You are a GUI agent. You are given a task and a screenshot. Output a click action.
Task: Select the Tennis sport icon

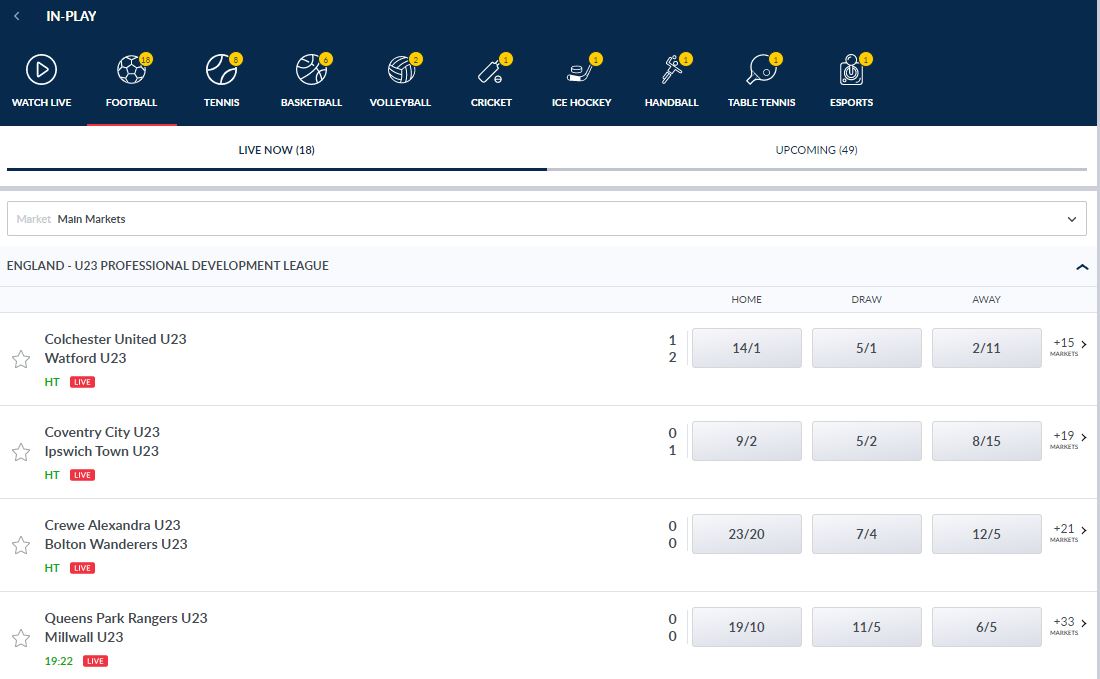tap(222, 70)
